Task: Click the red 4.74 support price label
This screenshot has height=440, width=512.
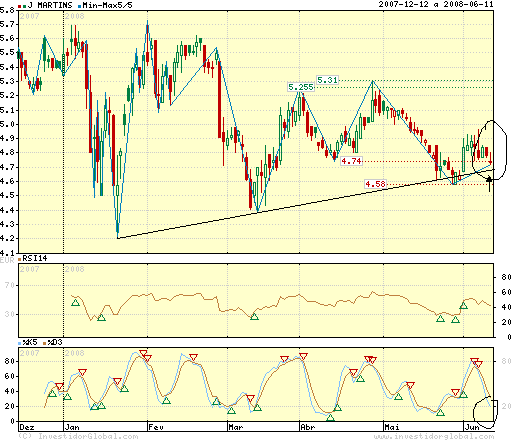Action: click(351, 161)
